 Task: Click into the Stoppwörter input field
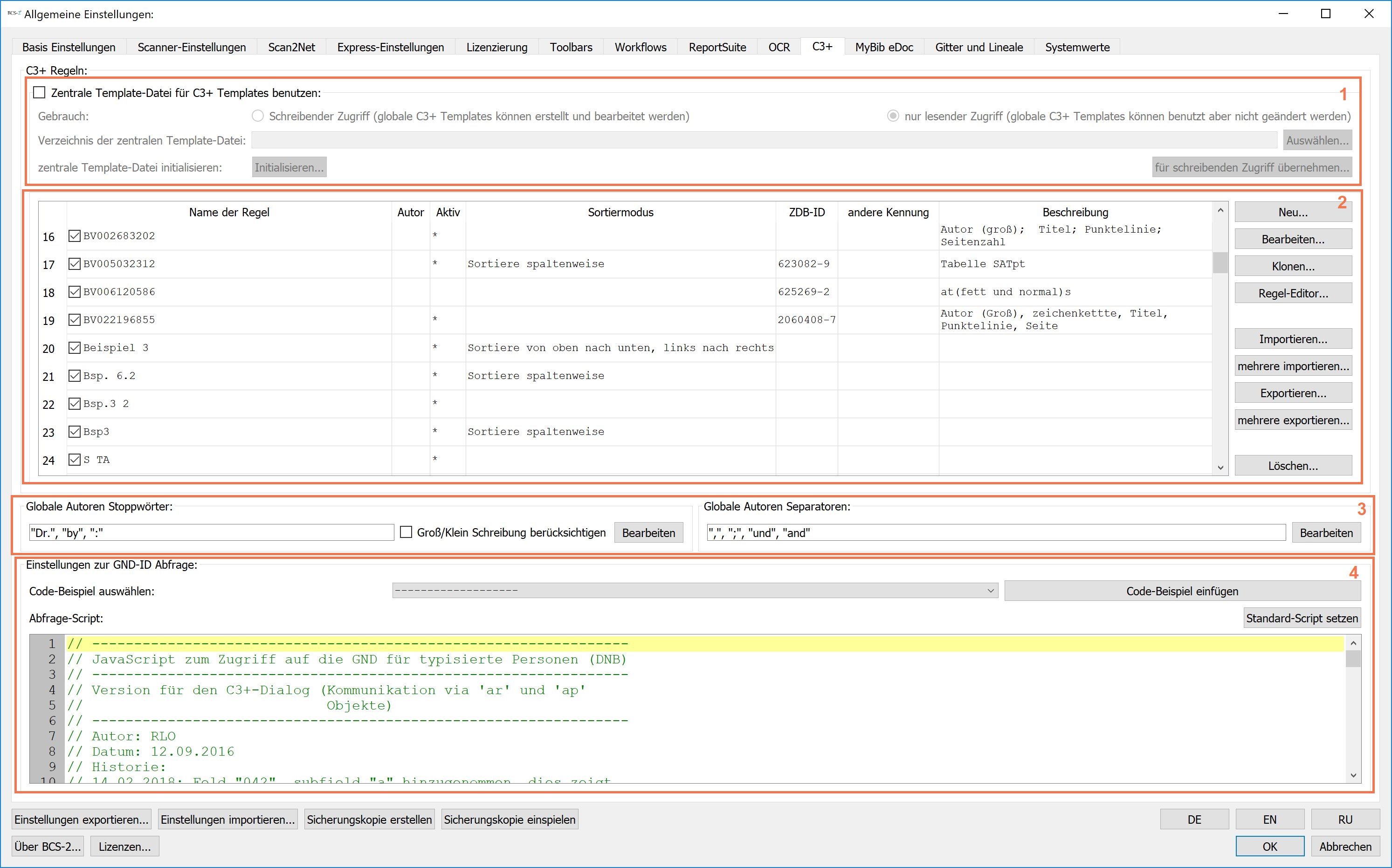tap(211, 532)
